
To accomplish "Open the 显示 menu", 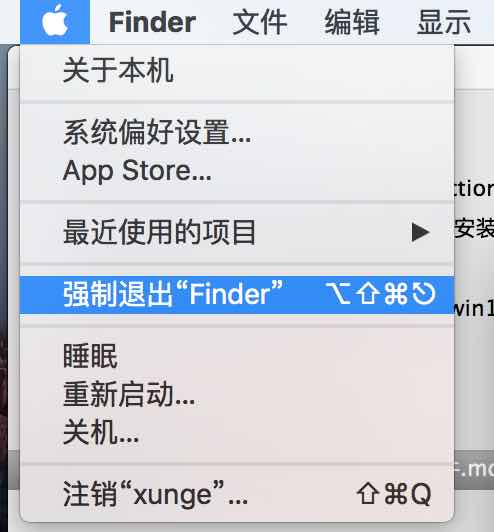I will [444, 22].
